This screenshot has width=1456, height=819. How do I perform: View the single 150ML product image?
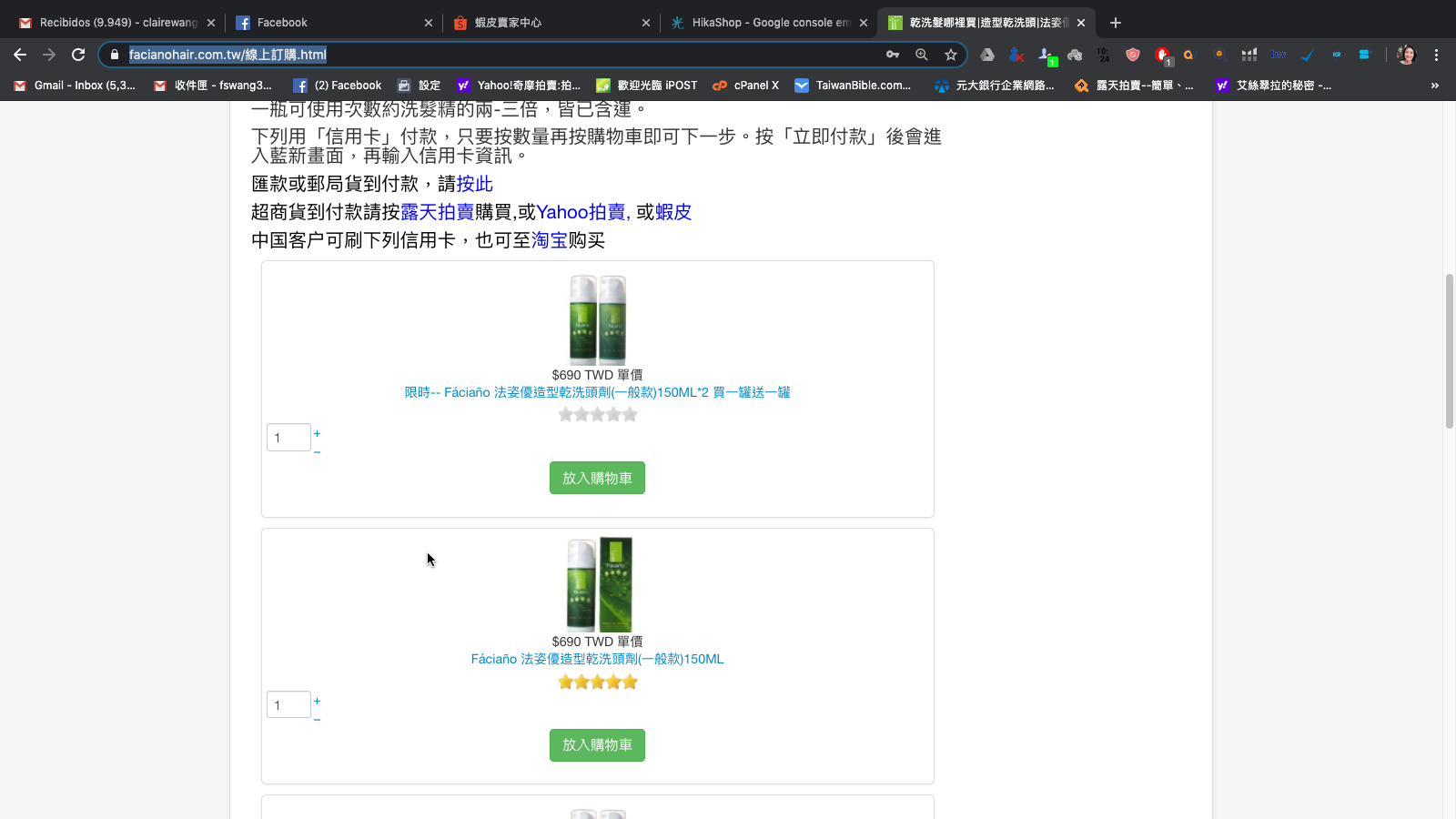tap(599, 585)
